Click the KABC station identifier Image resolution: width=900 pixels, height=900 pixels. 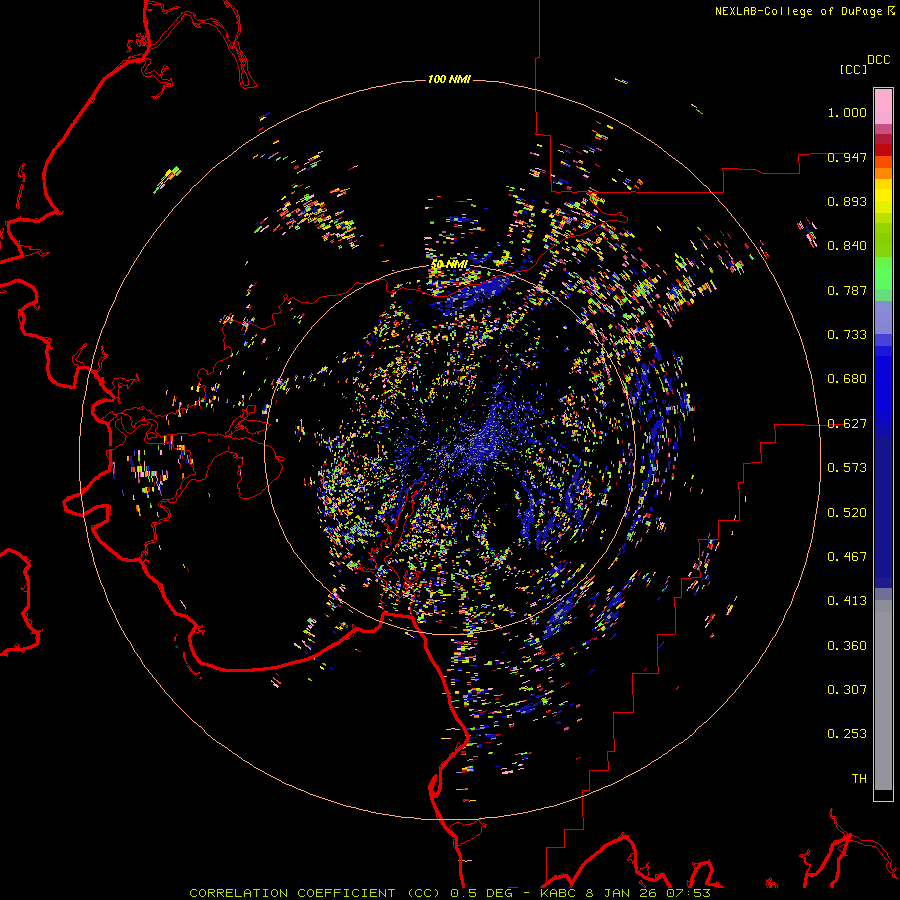point(558,893)
